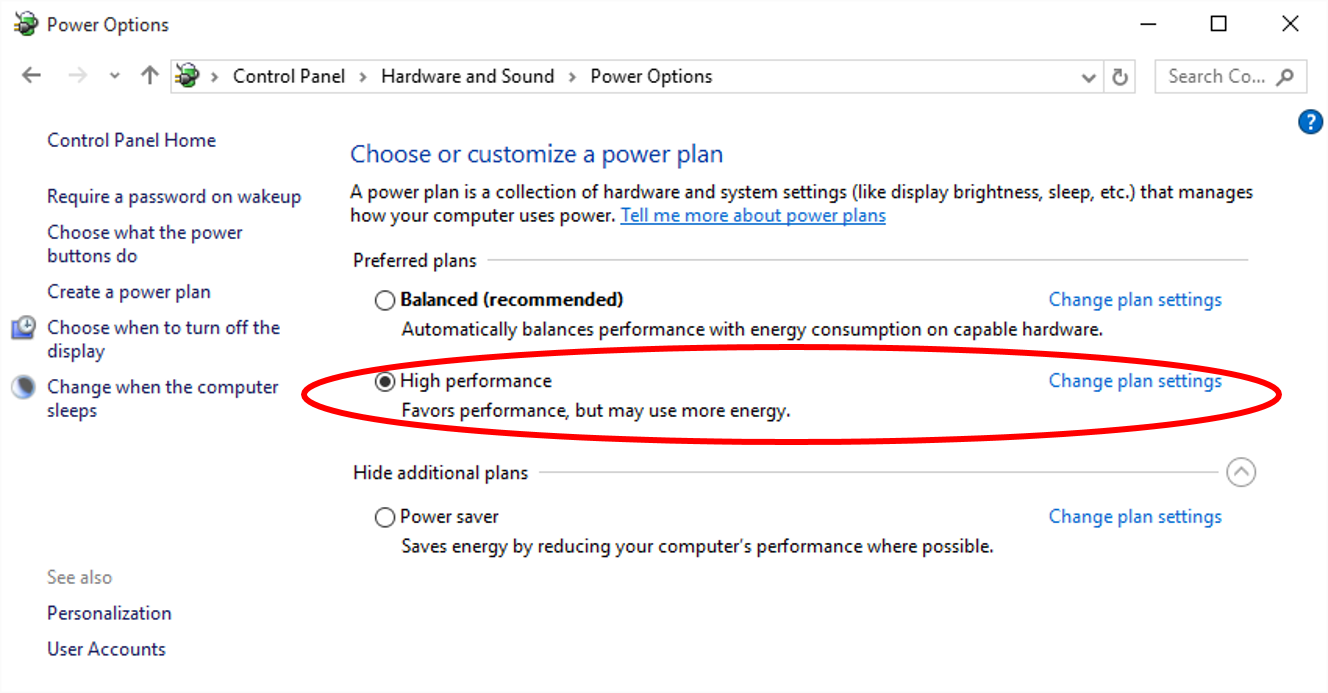The width and height of the screenshot is (1328, 693).
Task: Click the Back navigation arrow
Action: coord(32,76)
